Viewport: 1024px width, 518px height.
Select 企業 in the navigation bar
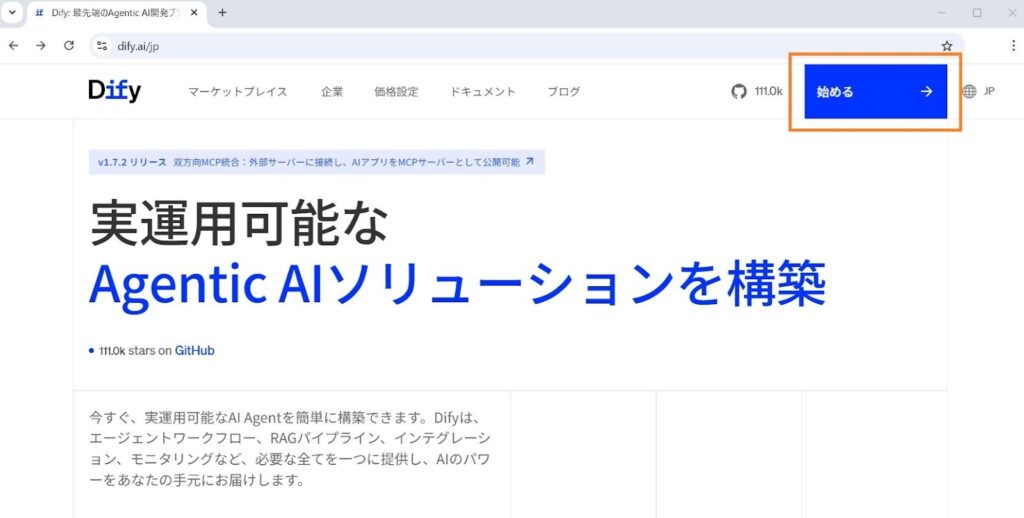pyautogui.click(x=332, y=92)
